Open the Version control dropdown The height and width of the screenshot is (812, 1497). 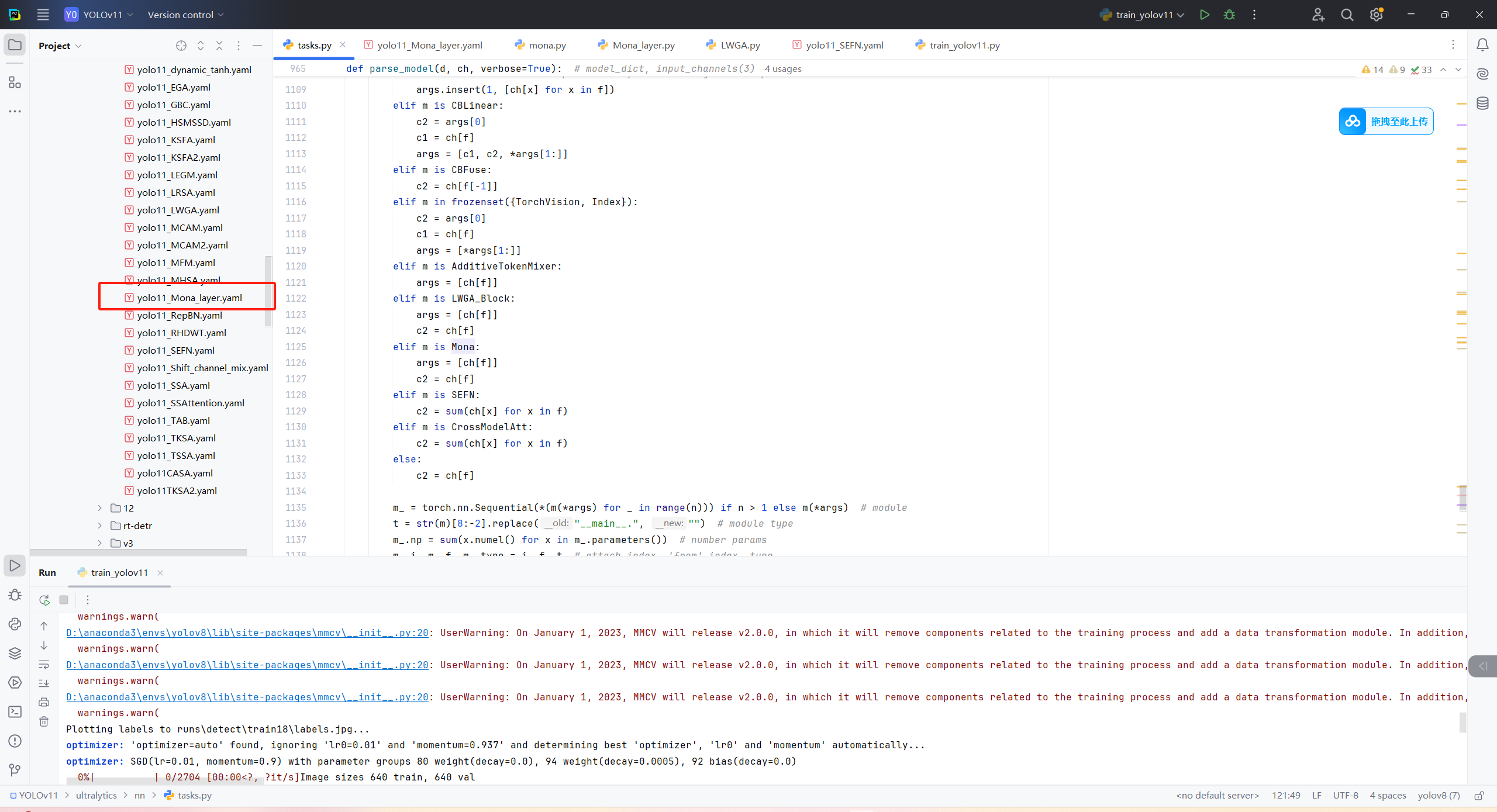click(185, 15)
